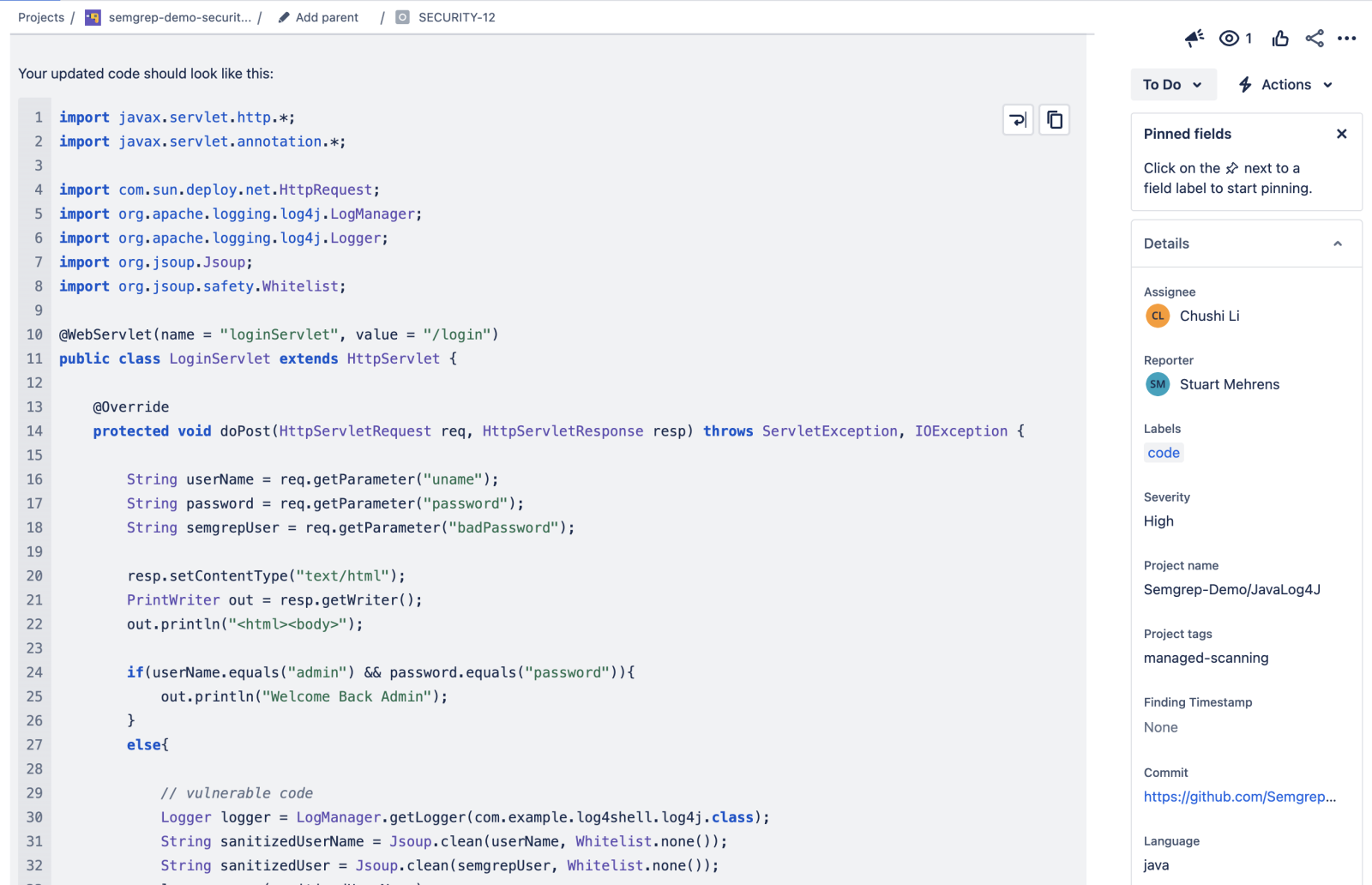Navigate to Projects via breadcrumb

(40, 16)
